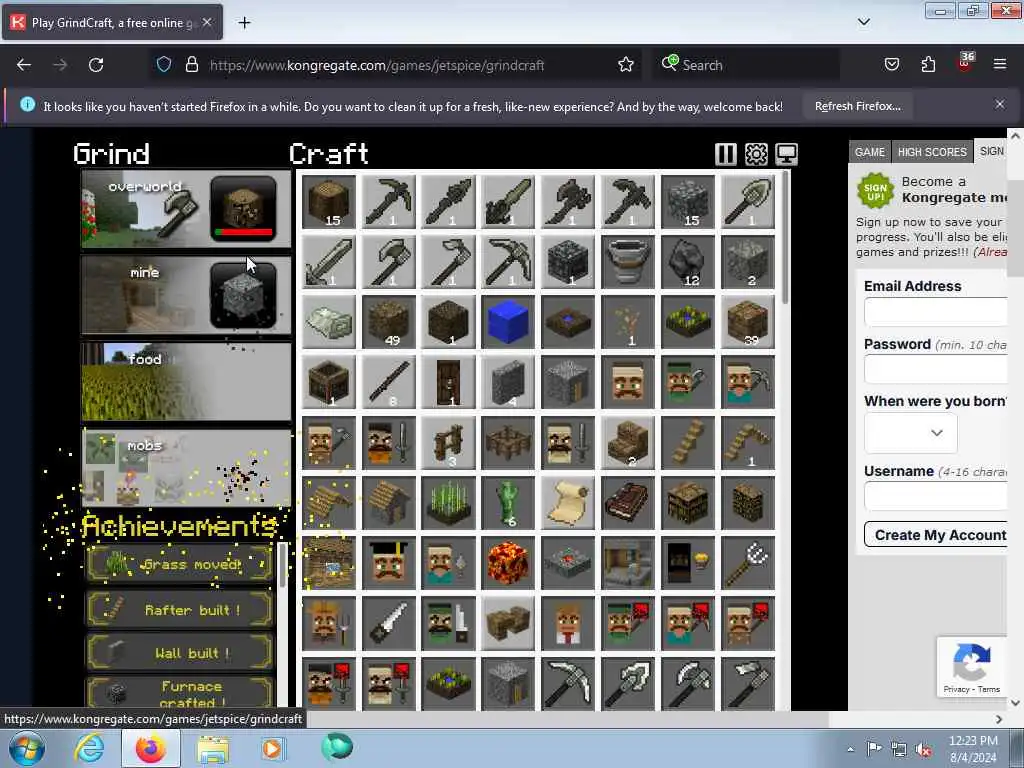Craft the villager with graduation cap
This screenshot has height=768, width=1024.
389,563
